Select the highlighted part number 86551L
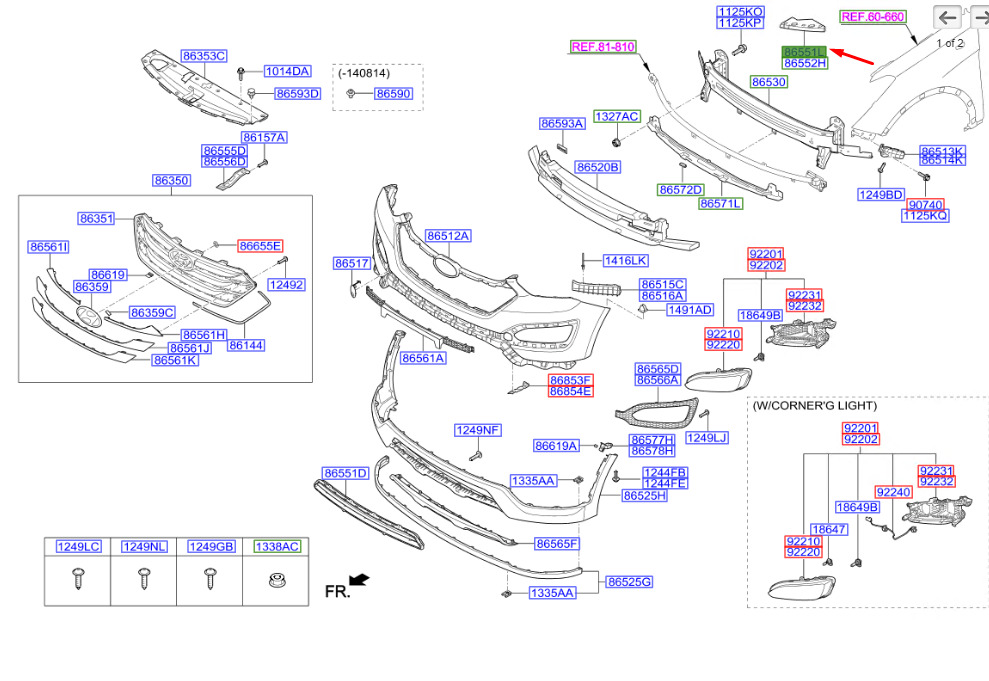 804,50
